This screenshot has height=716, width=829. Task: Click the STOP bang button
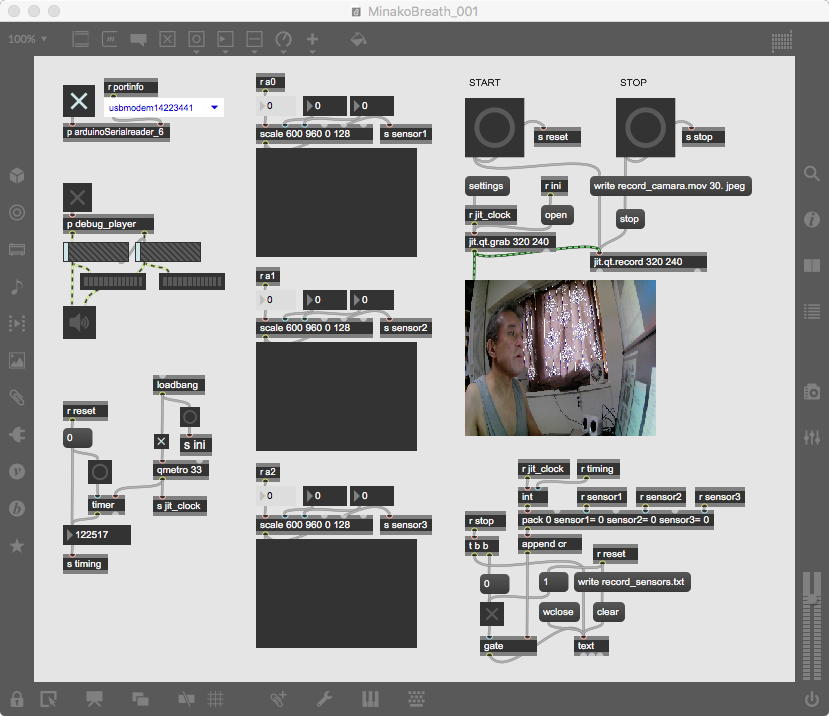pyautogui.click(x=646, y=127)
